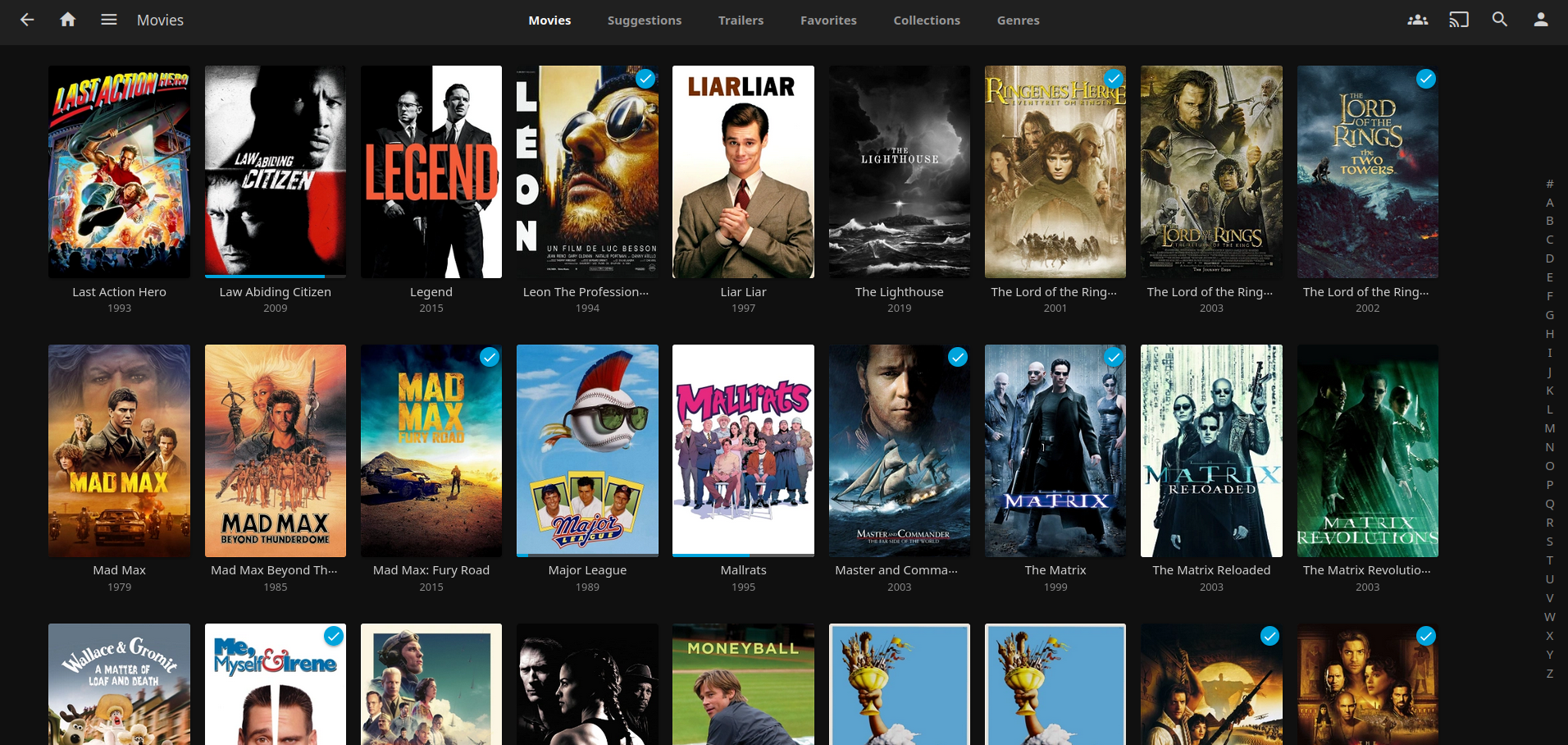Jump to letter S in alphabet picker
The width and height of the screenshot is (1568, 745).
[1550, 542]
